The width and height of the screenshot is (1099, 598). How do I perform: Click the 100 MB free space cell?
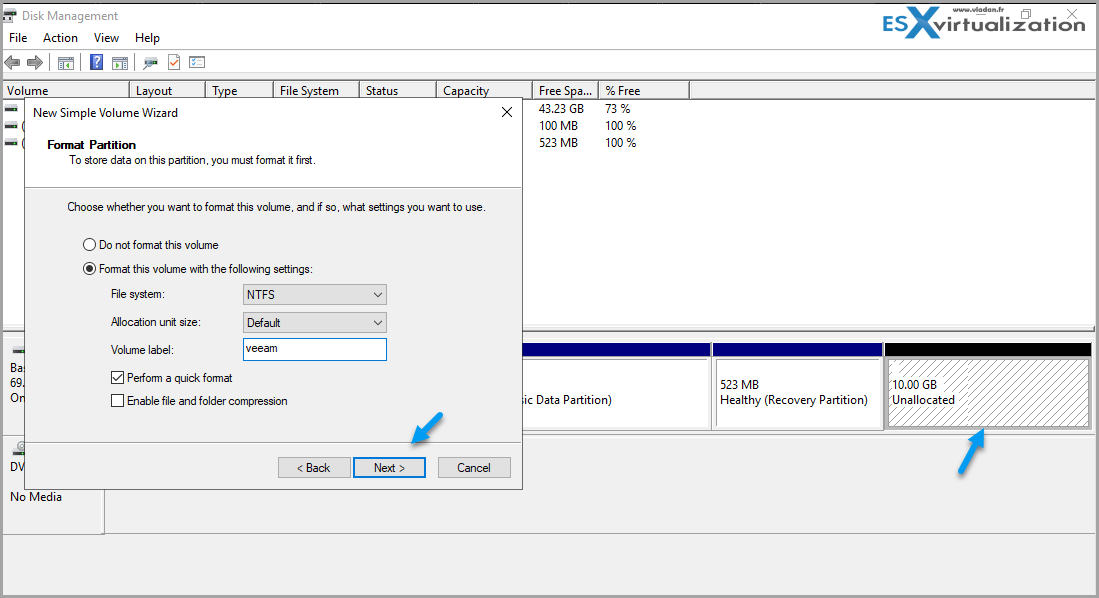click(559, 125)
